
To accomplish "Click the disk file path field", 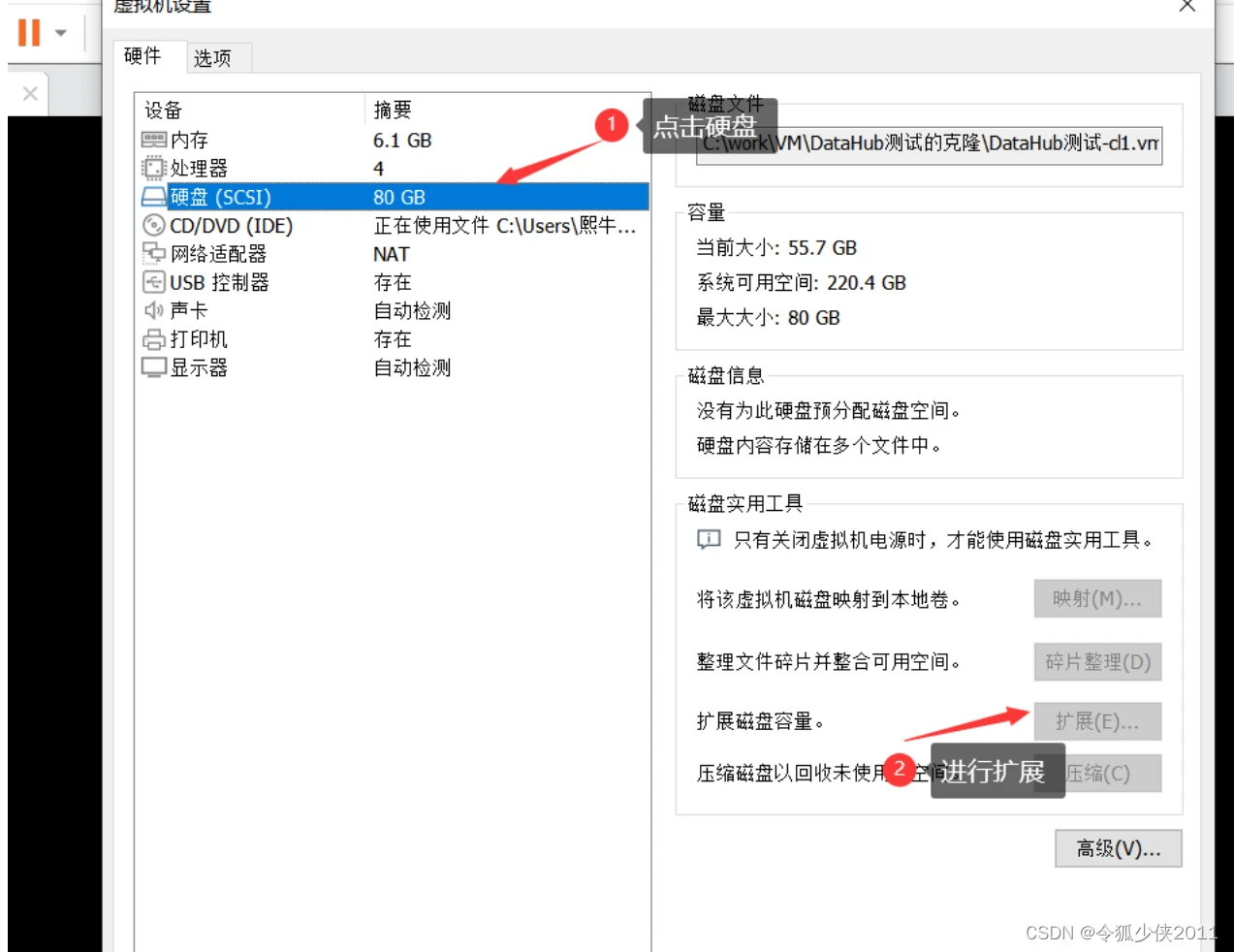I will tap(928, 145).
